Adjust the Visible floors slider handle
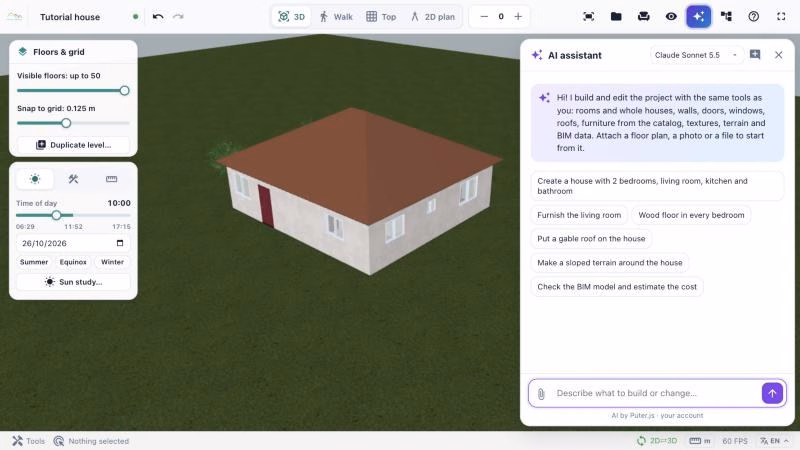The width and height of the screenshot is (800, 450). click(x=124, y=91)
